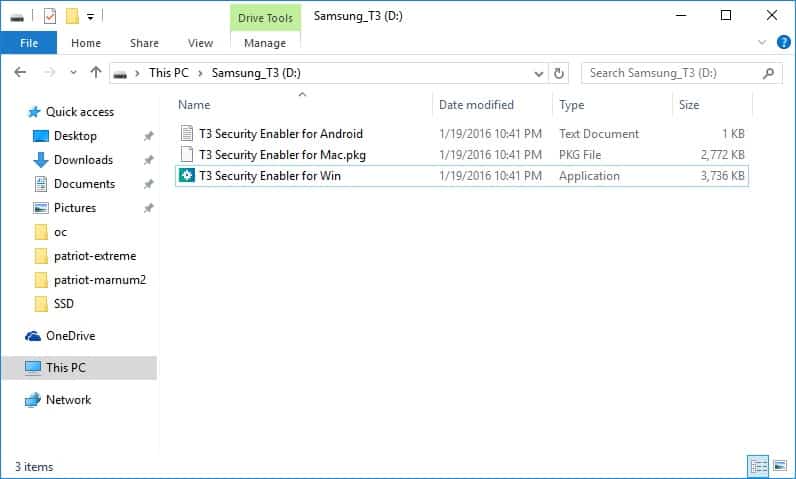
Task: Open the oc folder in sidebar
Action: pos(60,232)
